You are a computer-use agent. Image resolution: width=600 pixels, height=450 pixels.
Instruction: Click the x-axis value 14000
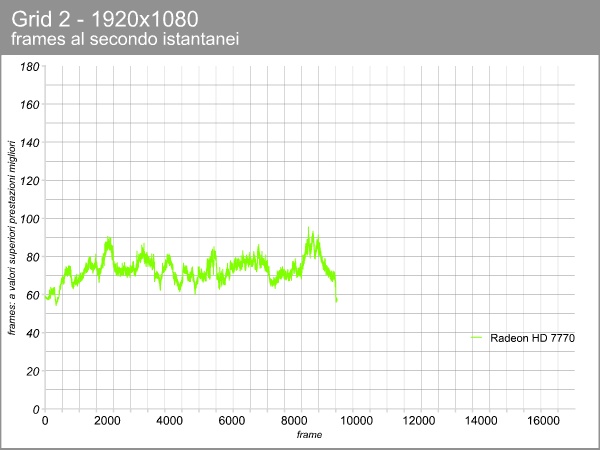[481, 421]
